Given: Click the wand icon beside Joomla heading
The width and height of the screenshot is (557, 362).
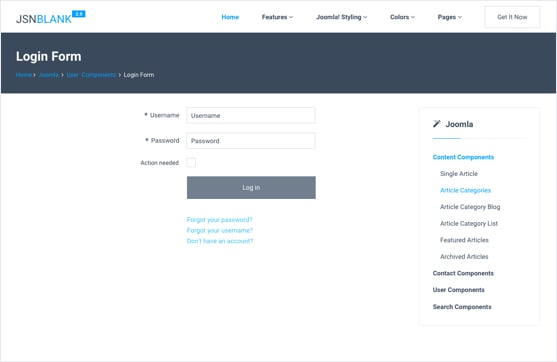Looking at the screenshot, I should click(437, 124).
